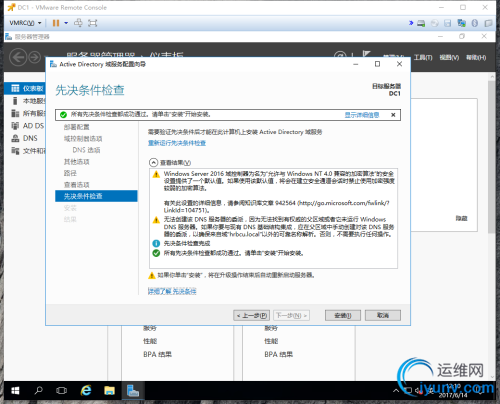This screenshot has width=500, height=404.
Task: Go to DNS 选项 wizard step
Action: click(x=86, y=150)
